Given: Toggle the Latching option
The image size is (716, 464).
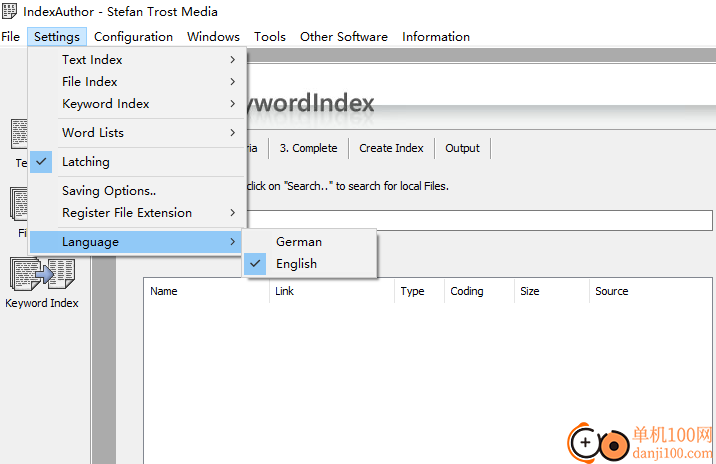Looking at the screenshot, I should pos(137,162).
